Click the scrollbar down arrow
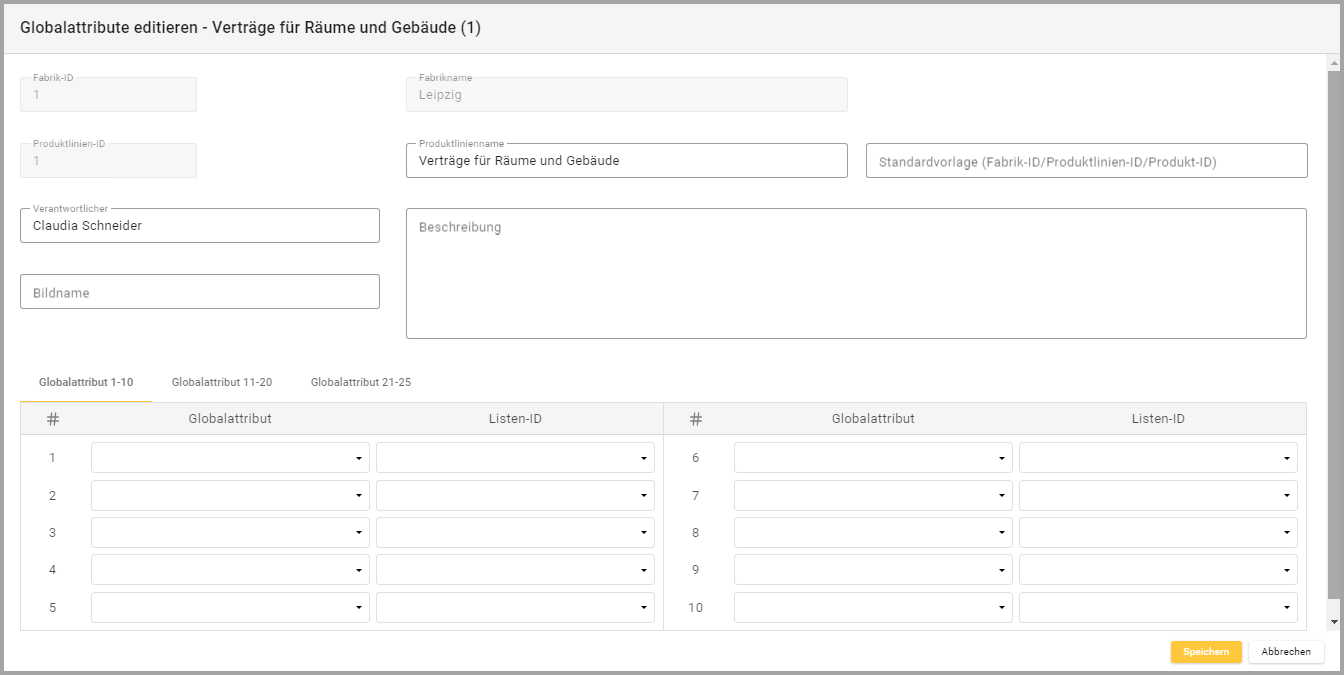Image resolution: width=1344 pixels, height=675 pixels. [x=1333, y=622]
